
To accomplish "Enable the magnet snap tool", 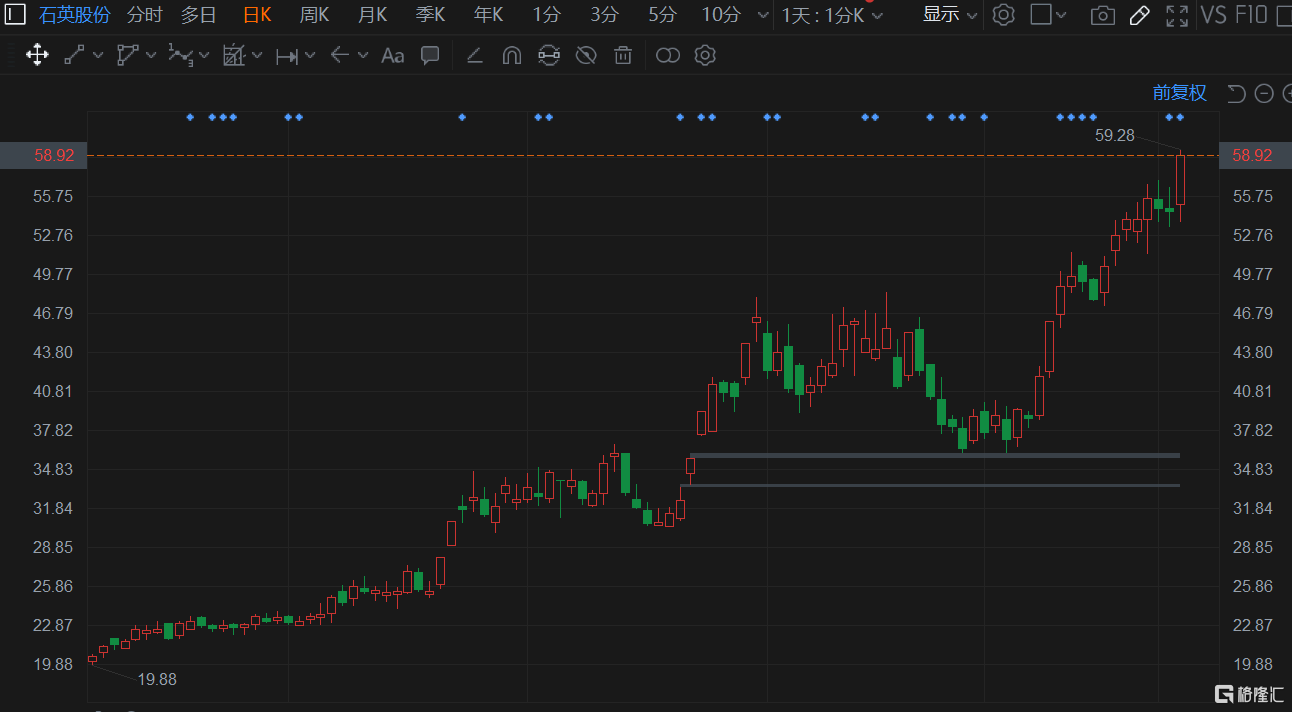I will 512,55.
